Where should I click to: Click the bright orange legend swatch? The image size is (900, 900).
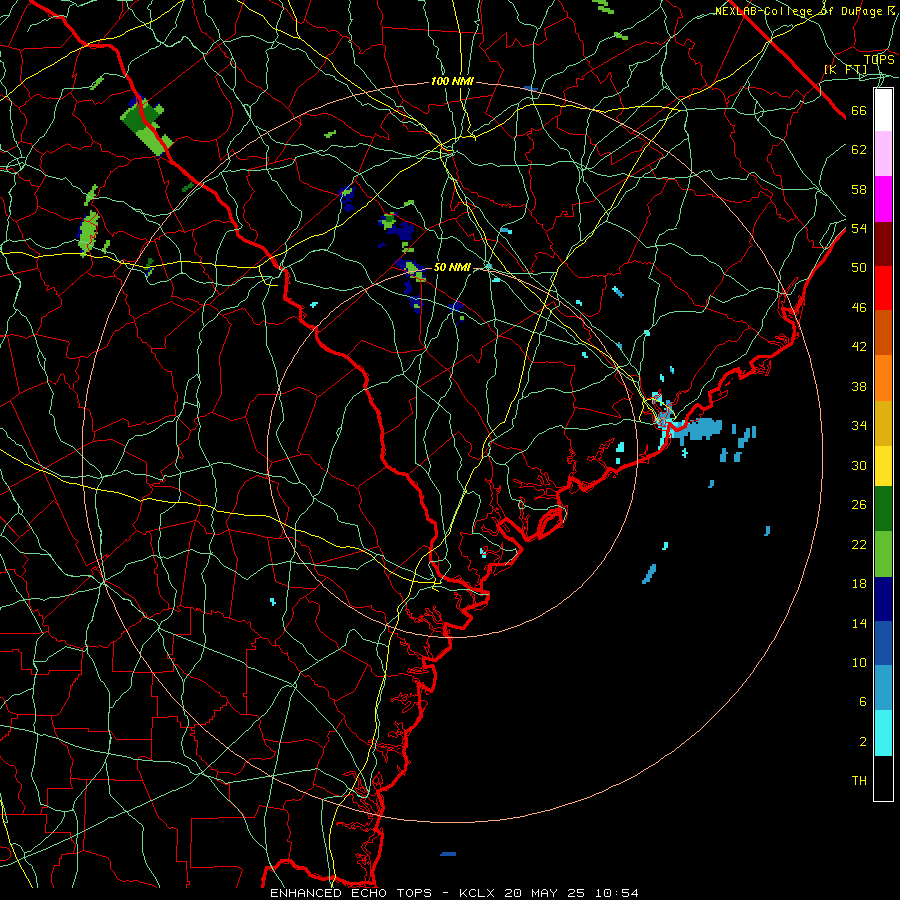883,378
